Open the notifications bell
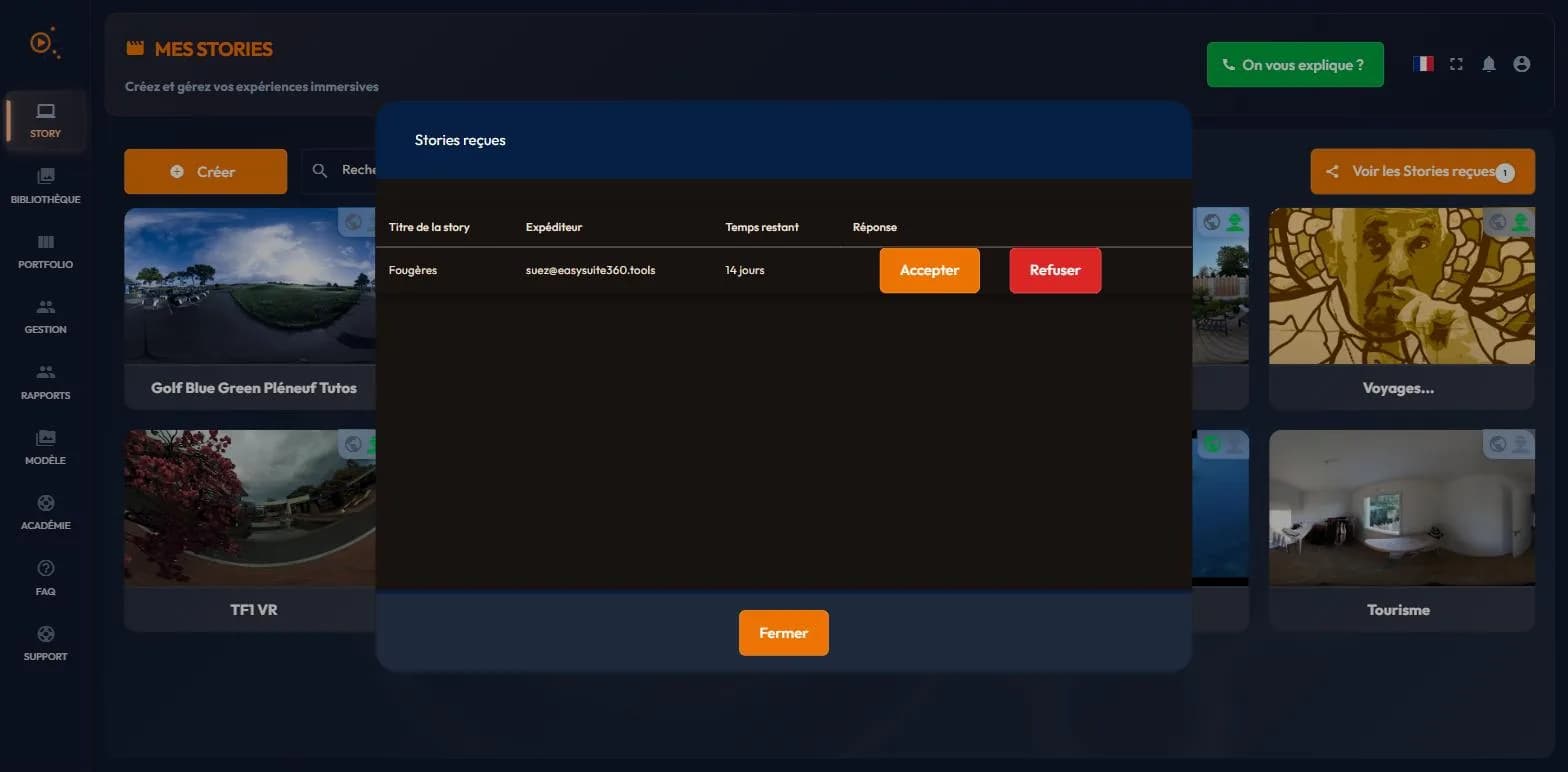The height and width of the screenshot is (772, 1568). [x=1489, y=64]
